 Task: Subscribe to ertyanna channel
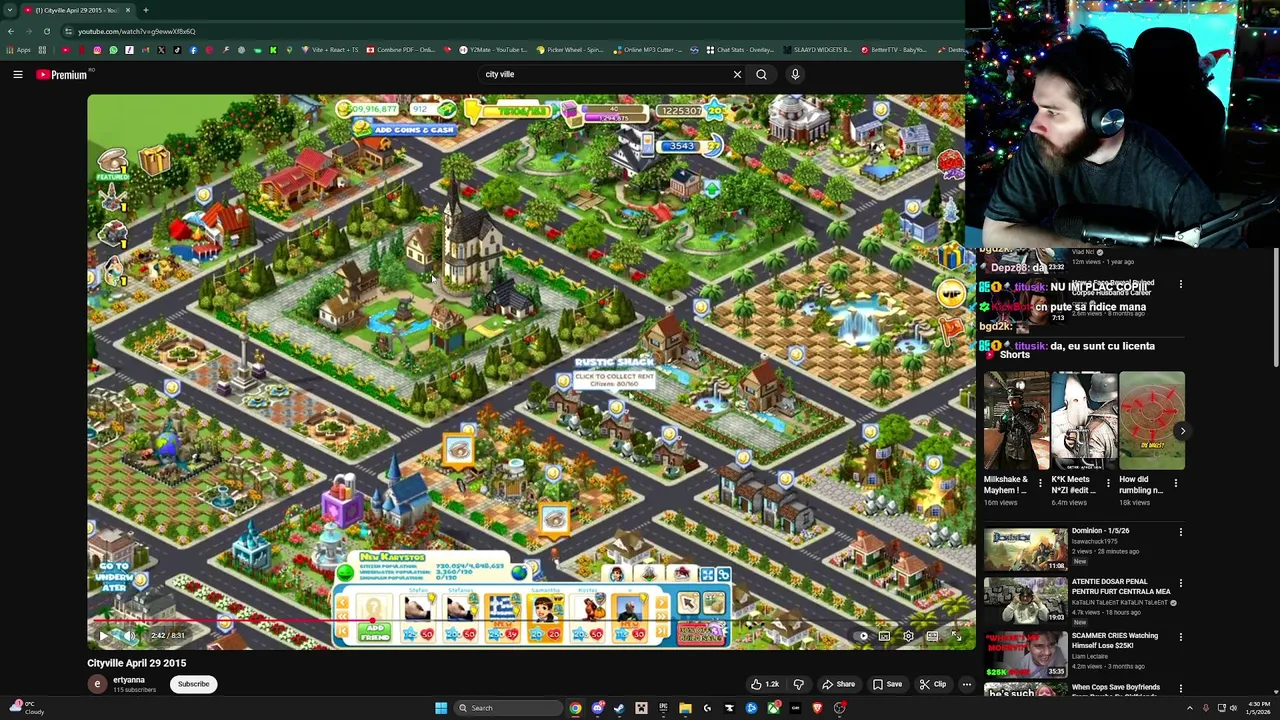[194, 684]
